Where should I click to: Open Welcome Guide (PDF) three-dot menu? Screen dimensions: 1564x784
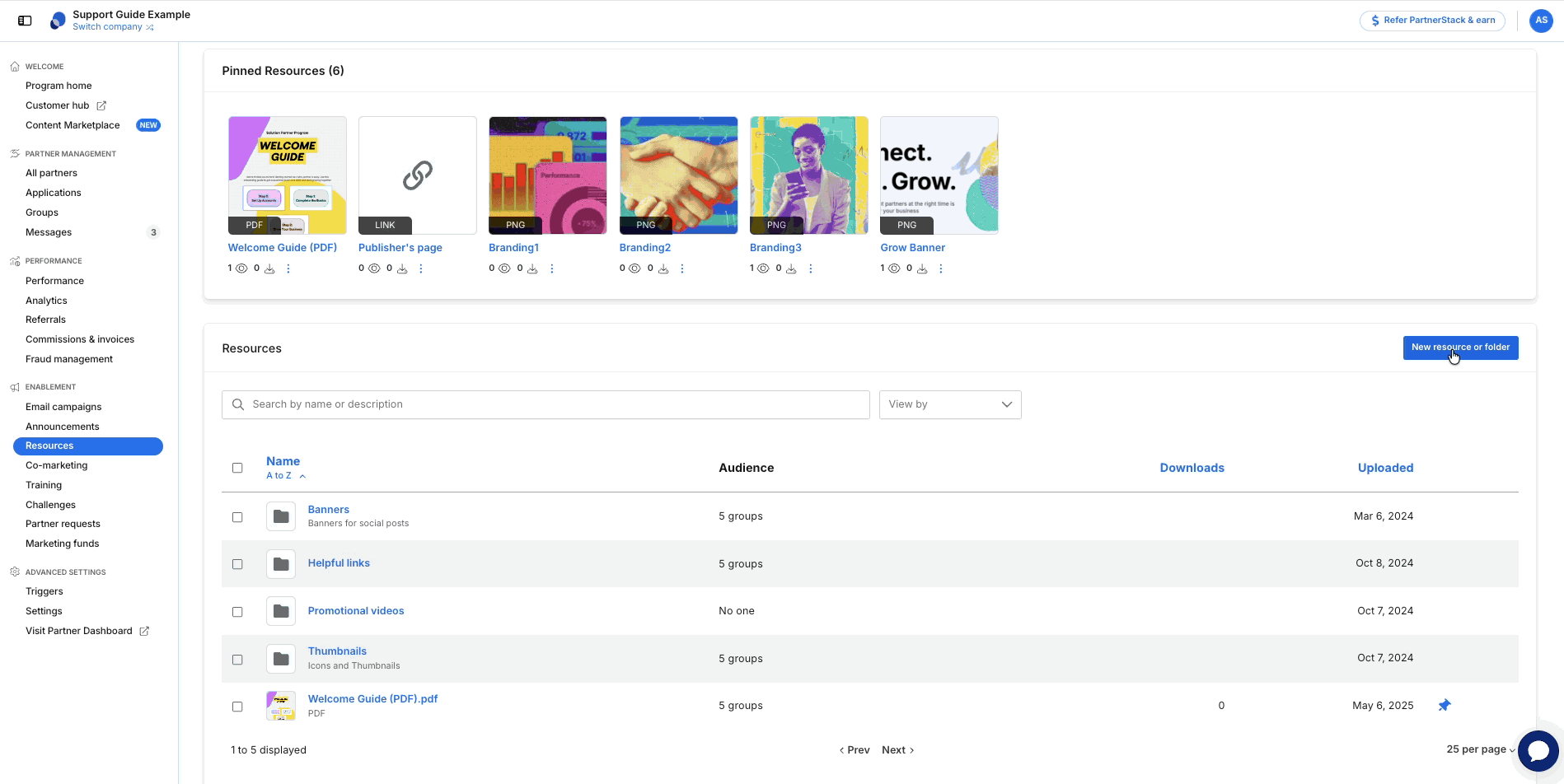(288, 268)
